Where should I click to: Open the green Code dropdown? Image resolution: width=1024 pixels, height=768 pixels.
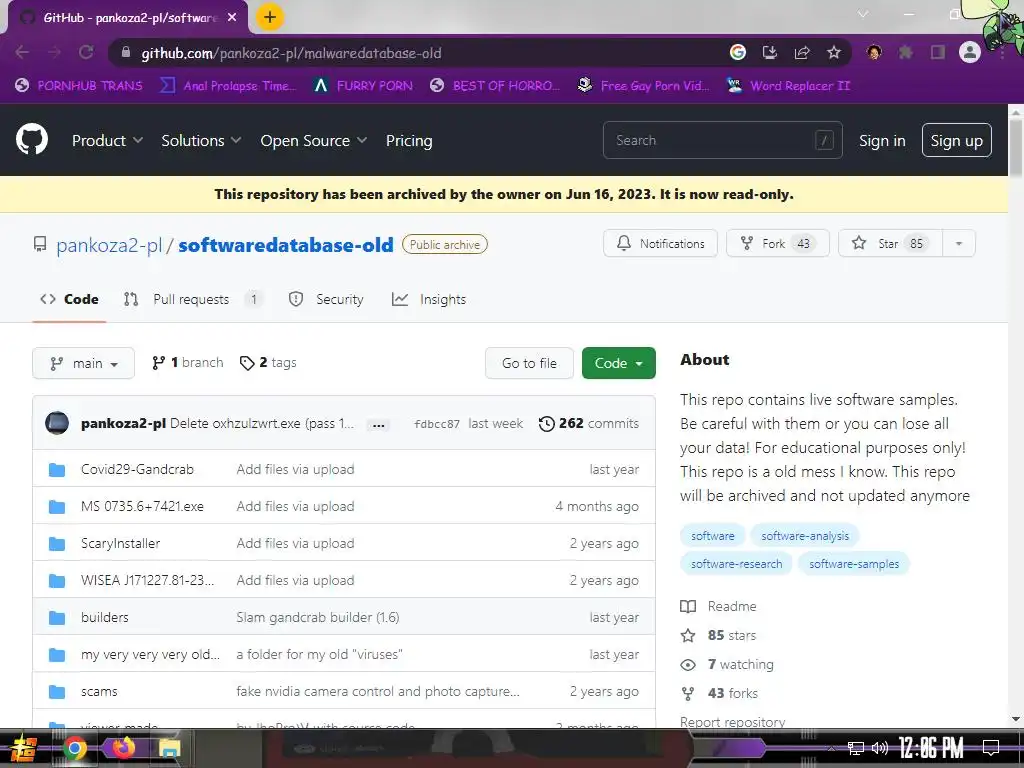(618, 363)
